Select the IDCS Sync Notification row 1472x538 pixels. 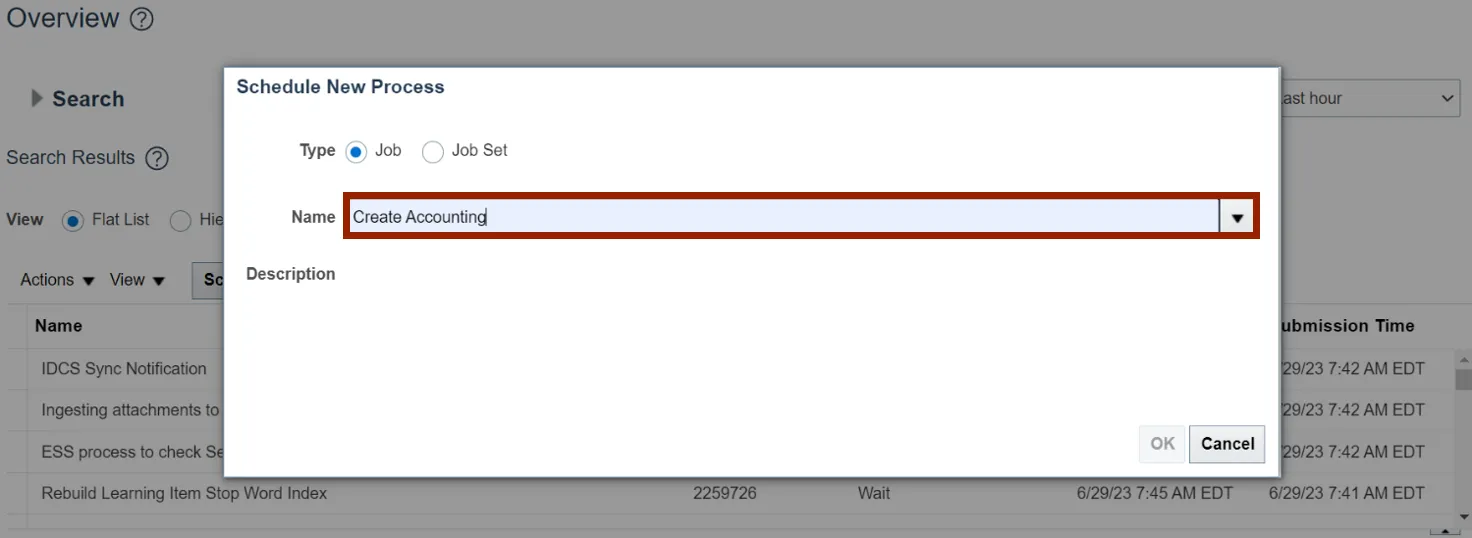click(124, 369)
